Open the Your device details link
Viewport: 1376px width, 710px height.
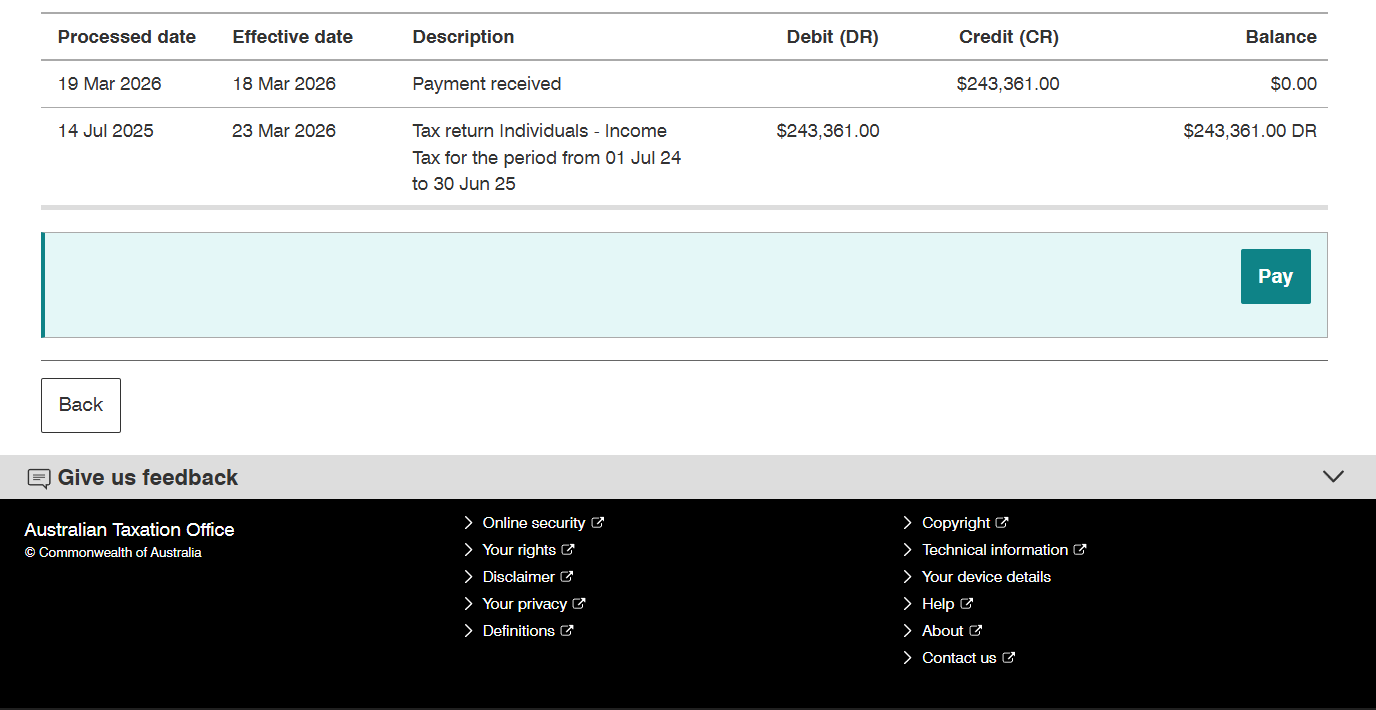pyautogui.click(x=986, y=577)
